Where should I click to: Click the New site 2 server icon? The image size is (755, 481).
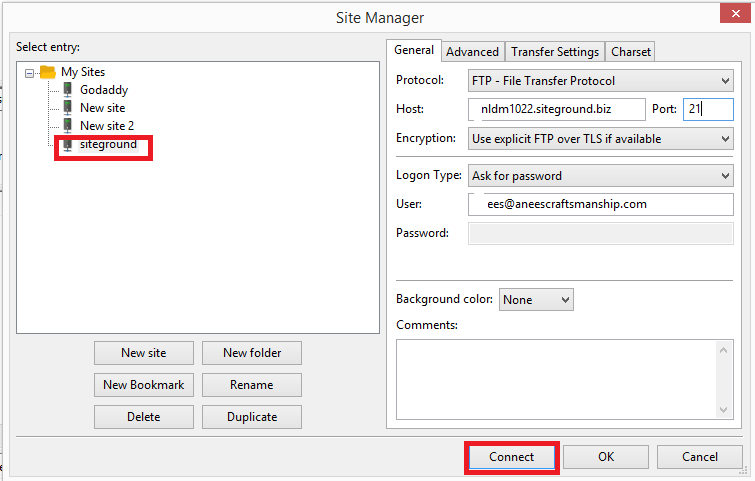[68, 125]
